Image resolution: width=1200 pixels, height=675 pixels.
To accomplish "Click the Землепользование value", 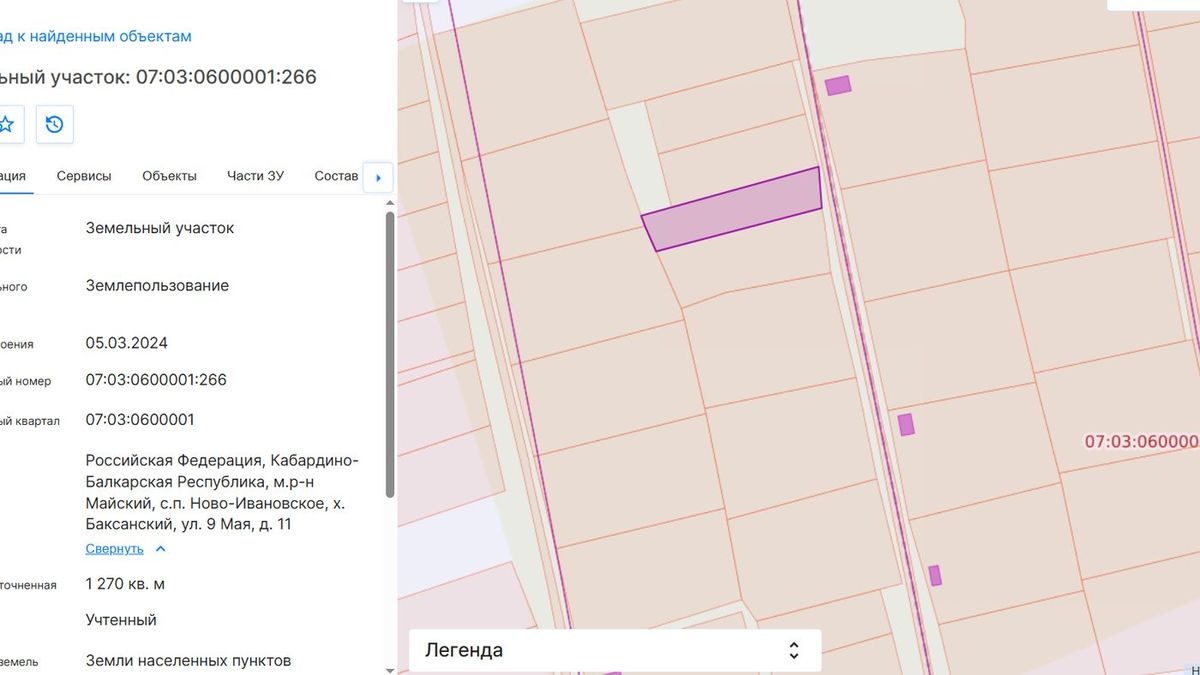I will click(157, 285).
